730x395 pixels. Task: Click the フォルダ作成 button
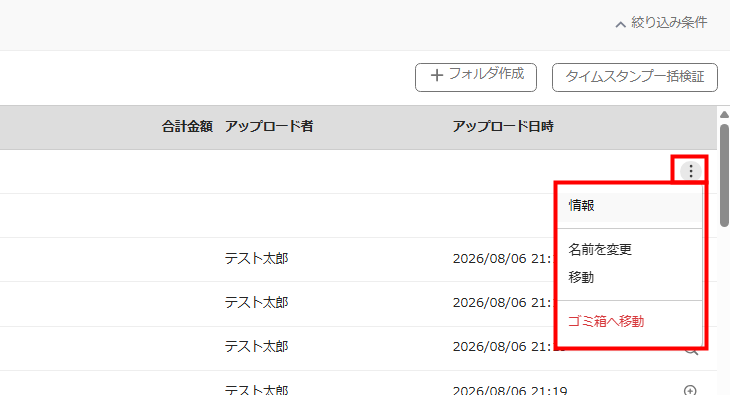coord(476,77)
